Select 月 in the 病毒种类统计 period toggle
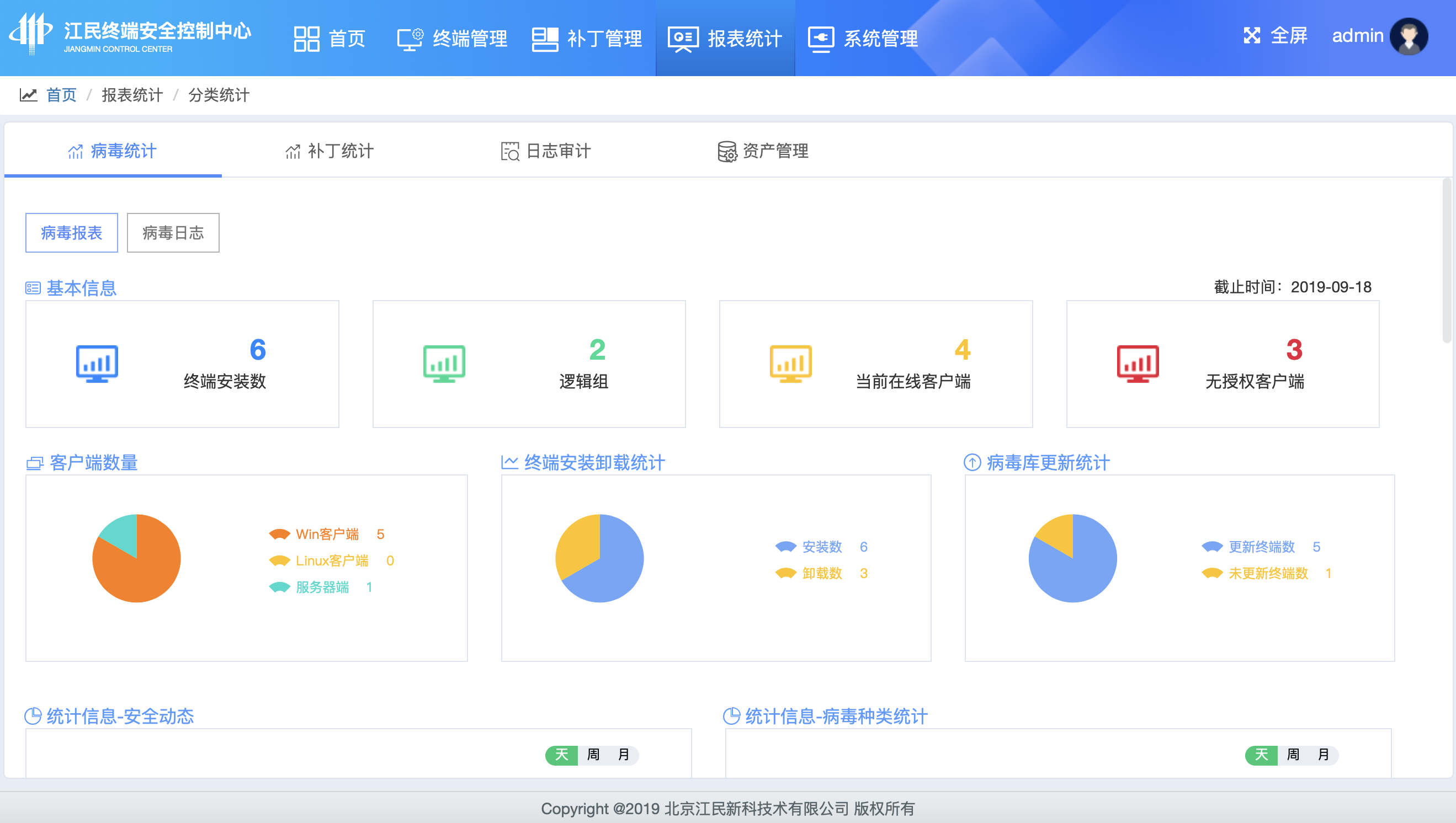 [1323, 755]
